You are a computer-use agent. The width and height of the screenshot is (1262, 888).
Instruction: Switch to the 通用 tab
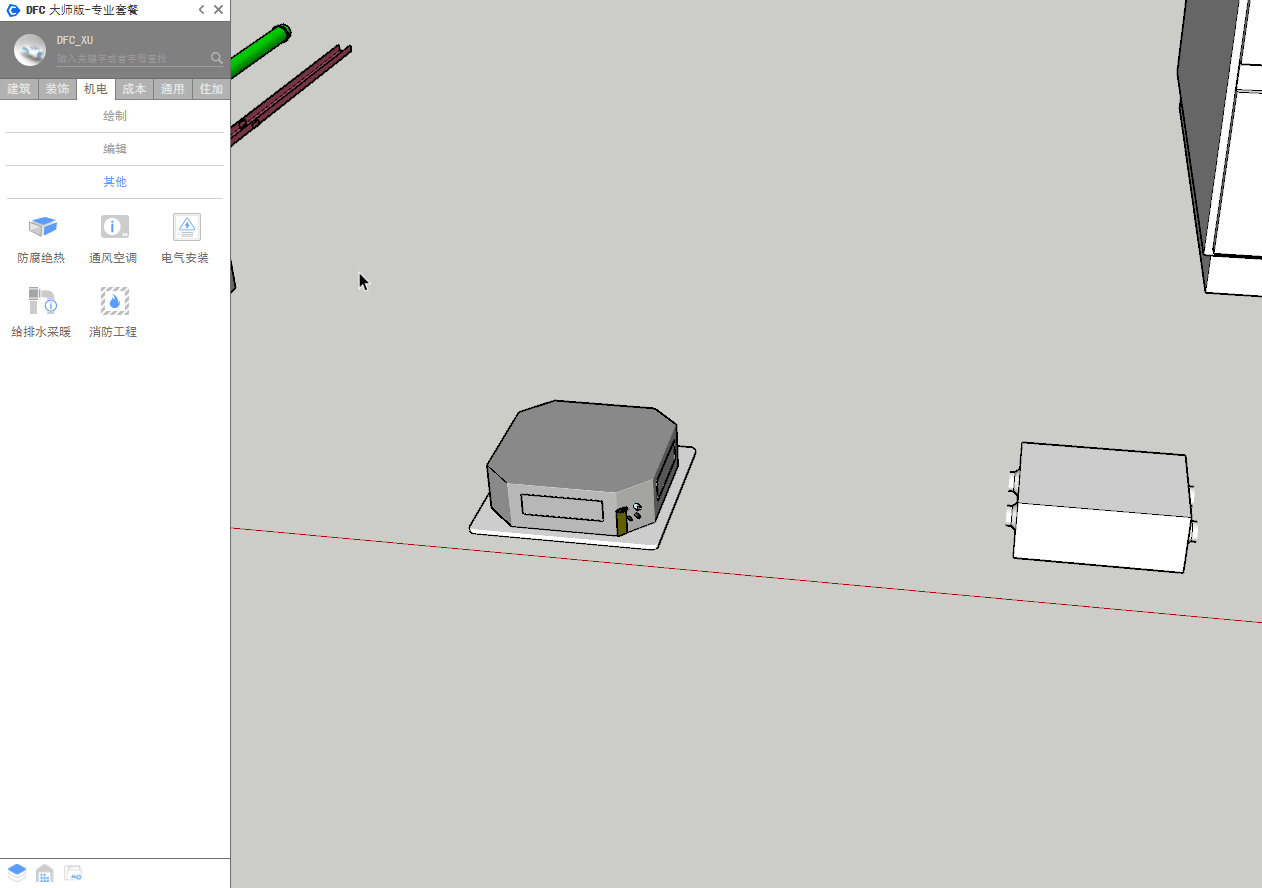pyautogui.click(x=172, y=89)
